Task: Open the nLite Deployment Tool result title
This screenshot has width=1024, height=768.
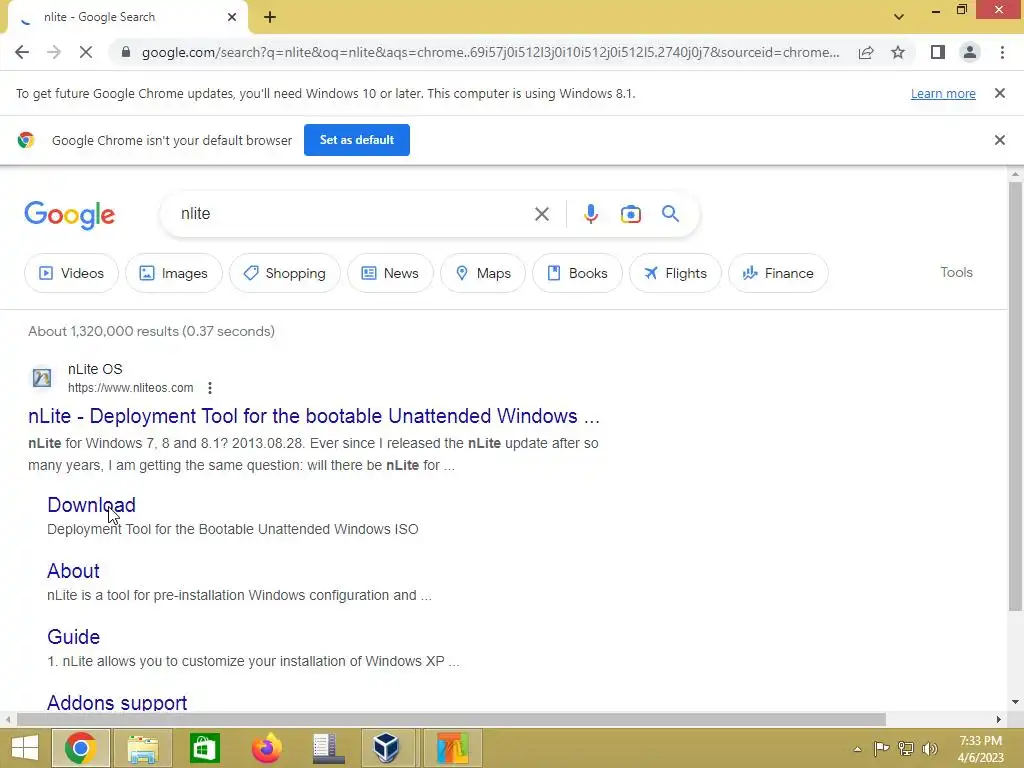Action: [x=313, y=416]
